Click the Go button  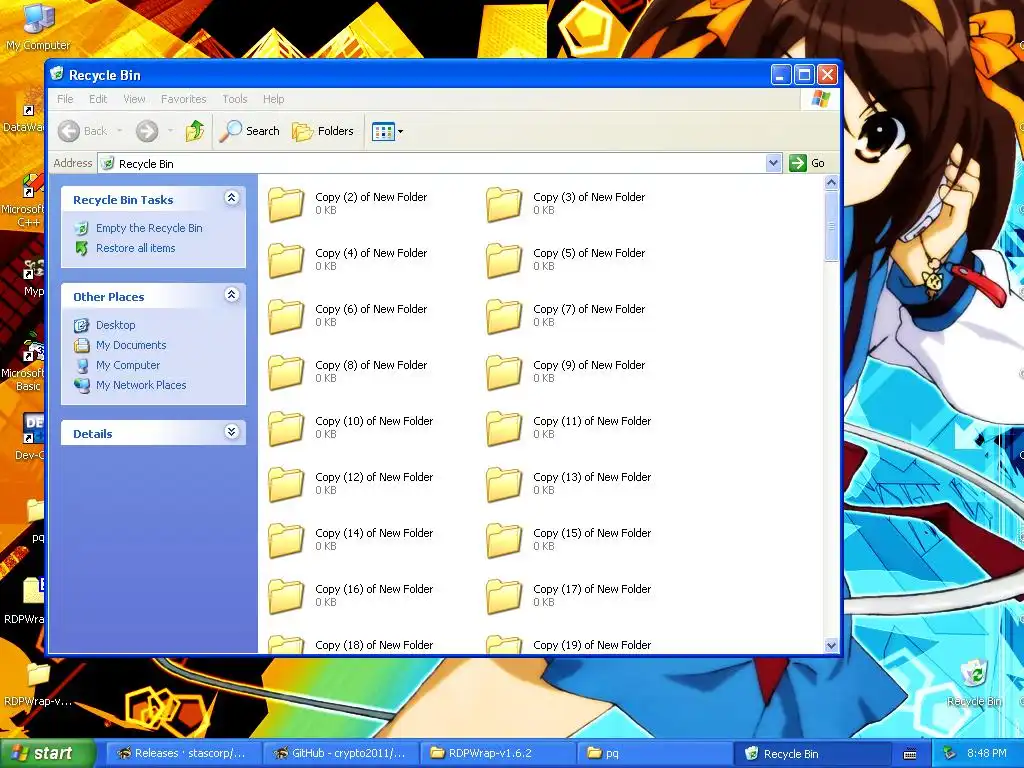click(x=807, y=163)
